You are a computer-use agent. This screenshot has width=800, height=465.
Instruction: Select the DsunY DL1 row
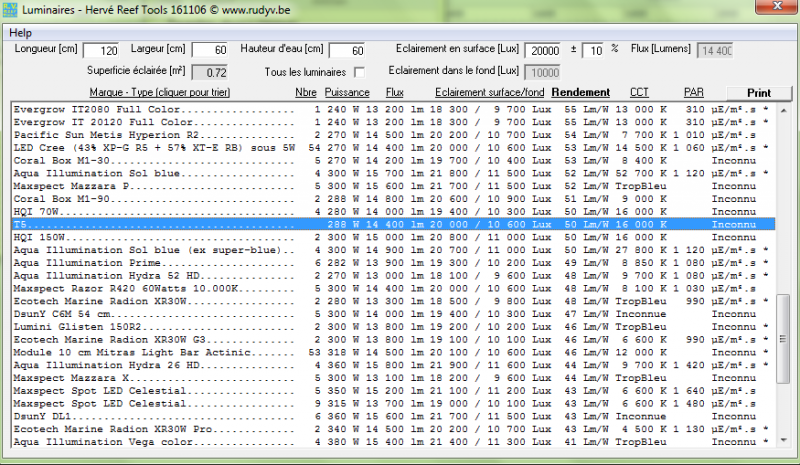pos(393,416)
